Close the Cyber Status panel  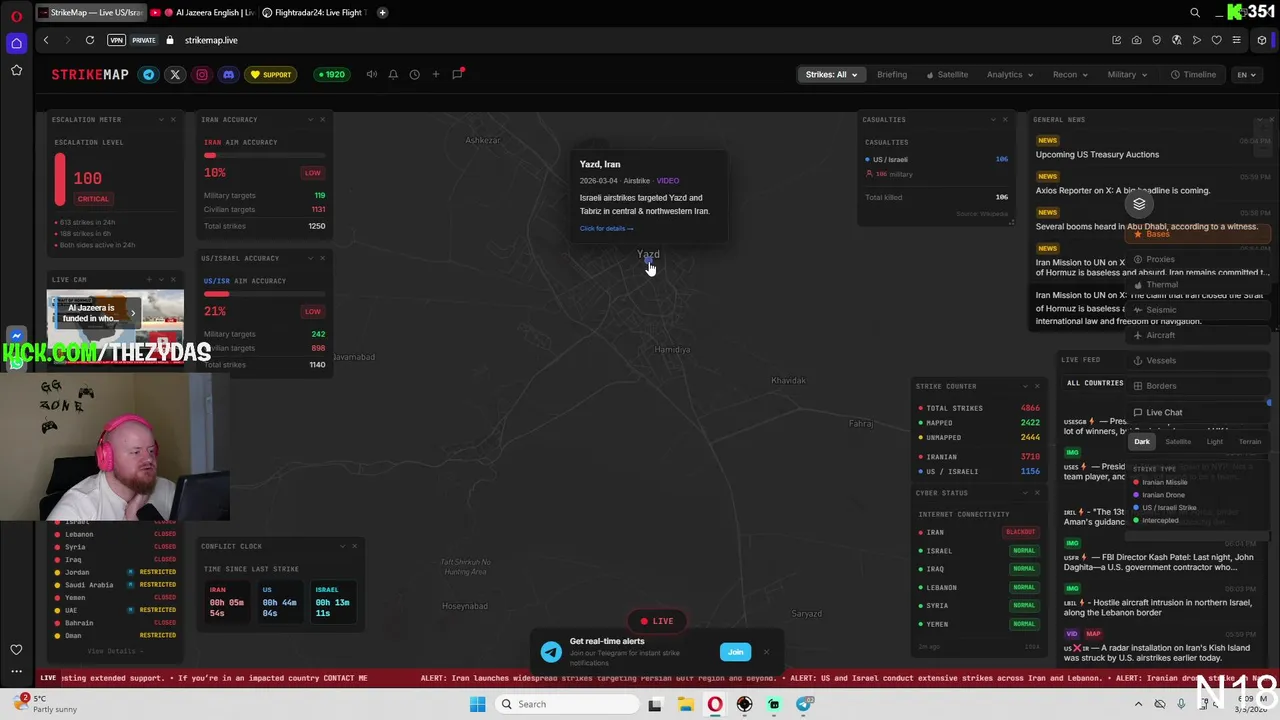click(x=1037, y=493)
